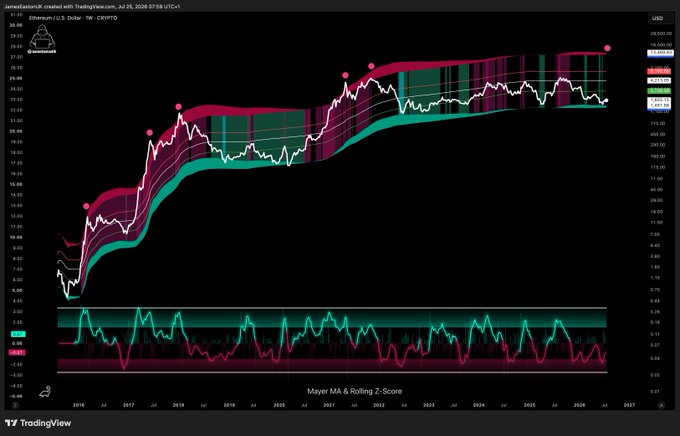This screenshot has height=436, width=680.
Task: Click the 2020 label on the time axis
Action: 279,405
